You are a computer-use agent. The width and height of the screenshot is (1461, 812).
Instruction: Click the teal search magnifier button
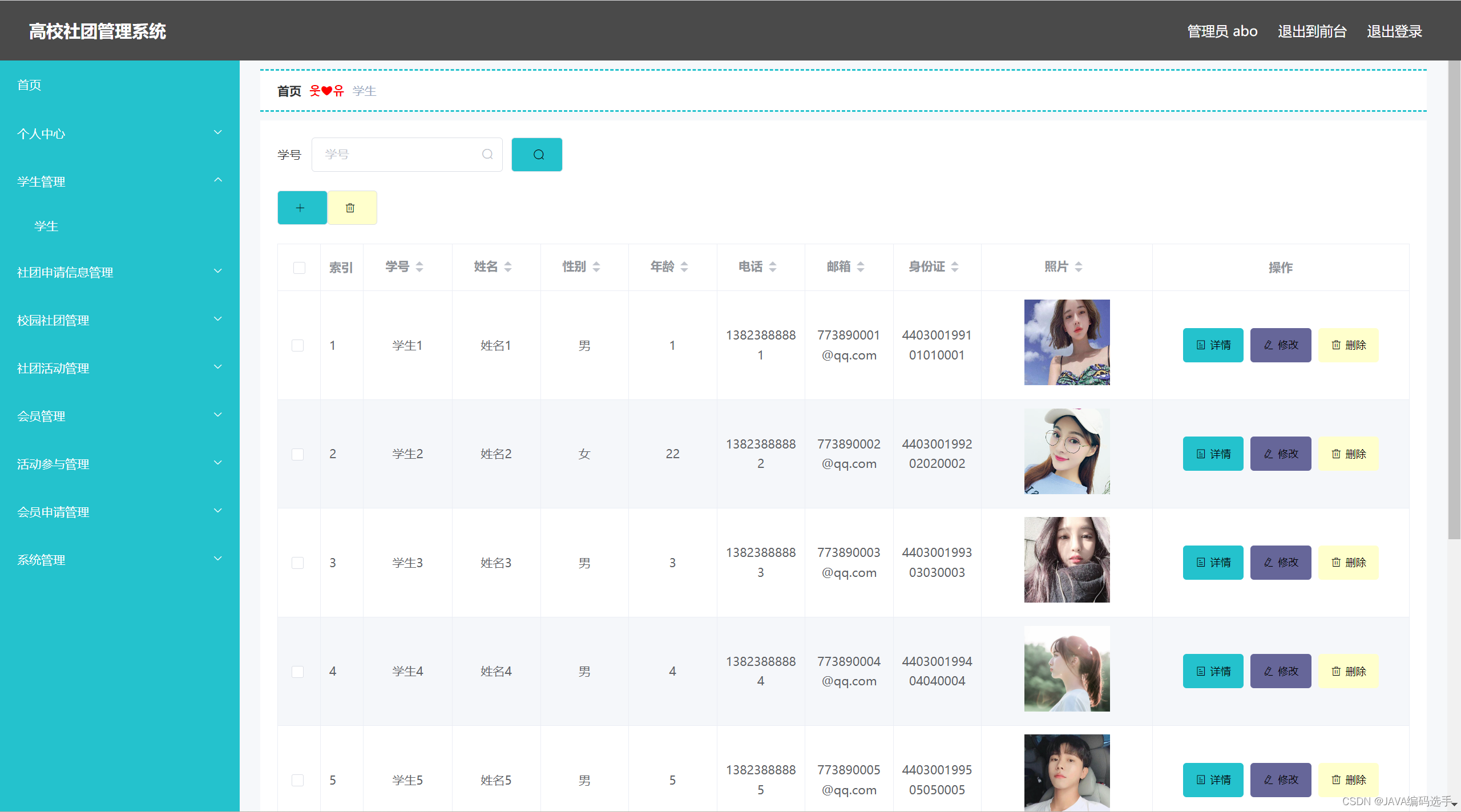point(536,155)
